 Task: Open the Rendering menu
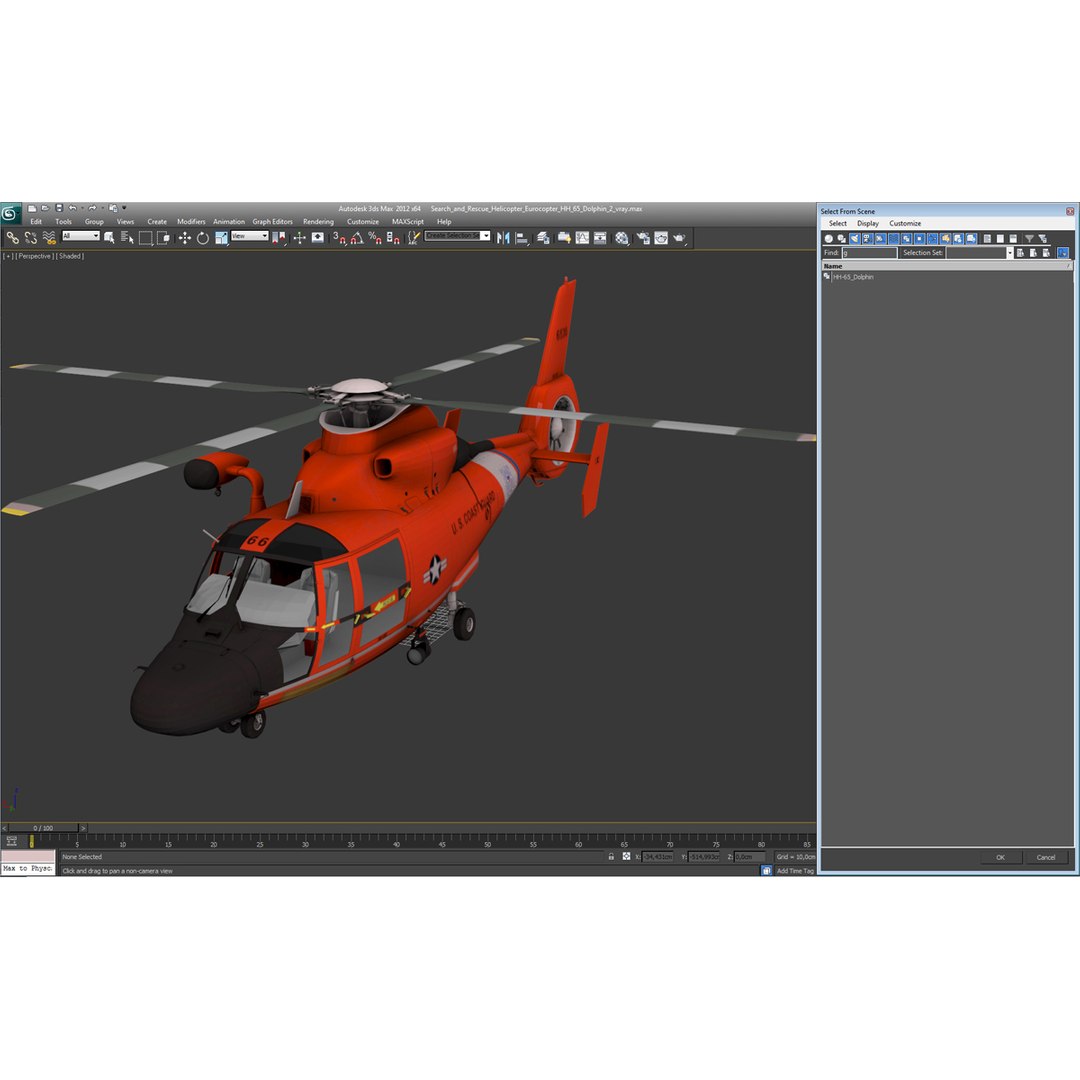point(318,222)
